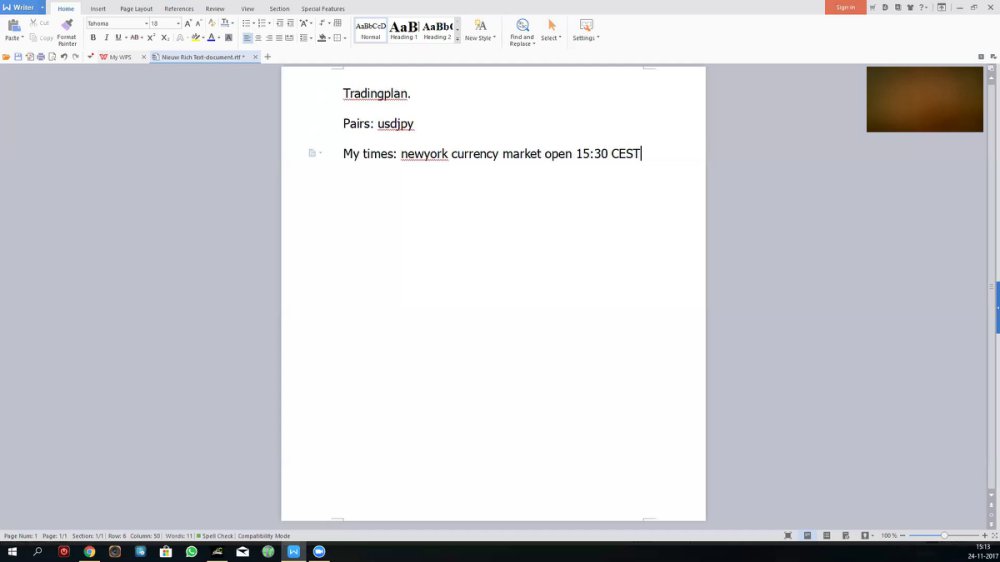Open the New Style menu
Viewport: 1000px width, 562px height.
[480, 31]
